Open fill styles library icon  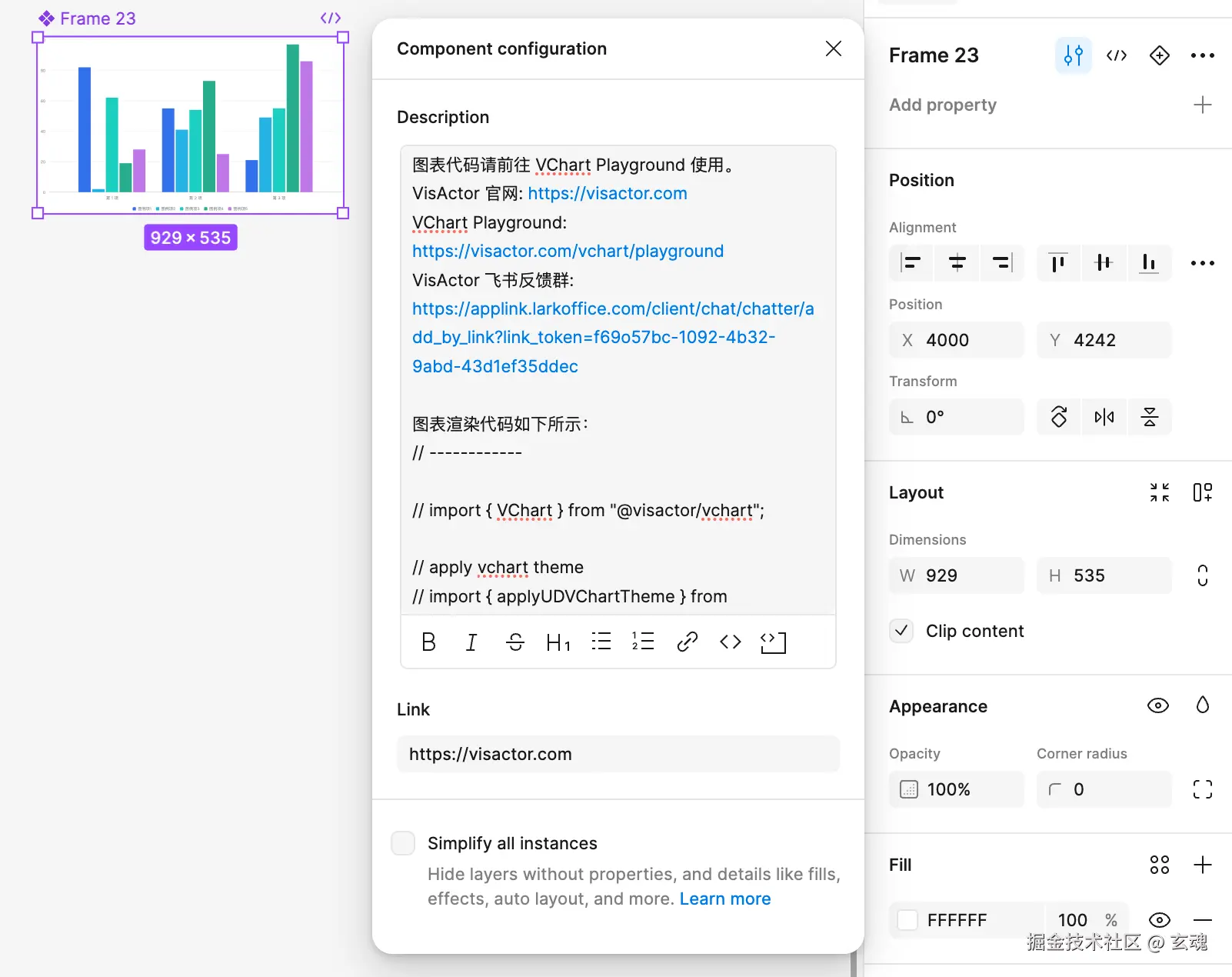click(x=1160, y=865)
